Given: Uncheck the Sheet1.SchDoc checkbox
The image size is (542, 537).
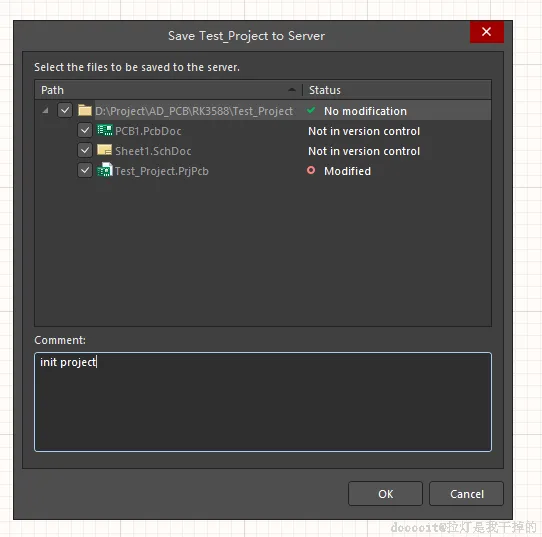Looking at the screenshot, I should click(85, 150).
